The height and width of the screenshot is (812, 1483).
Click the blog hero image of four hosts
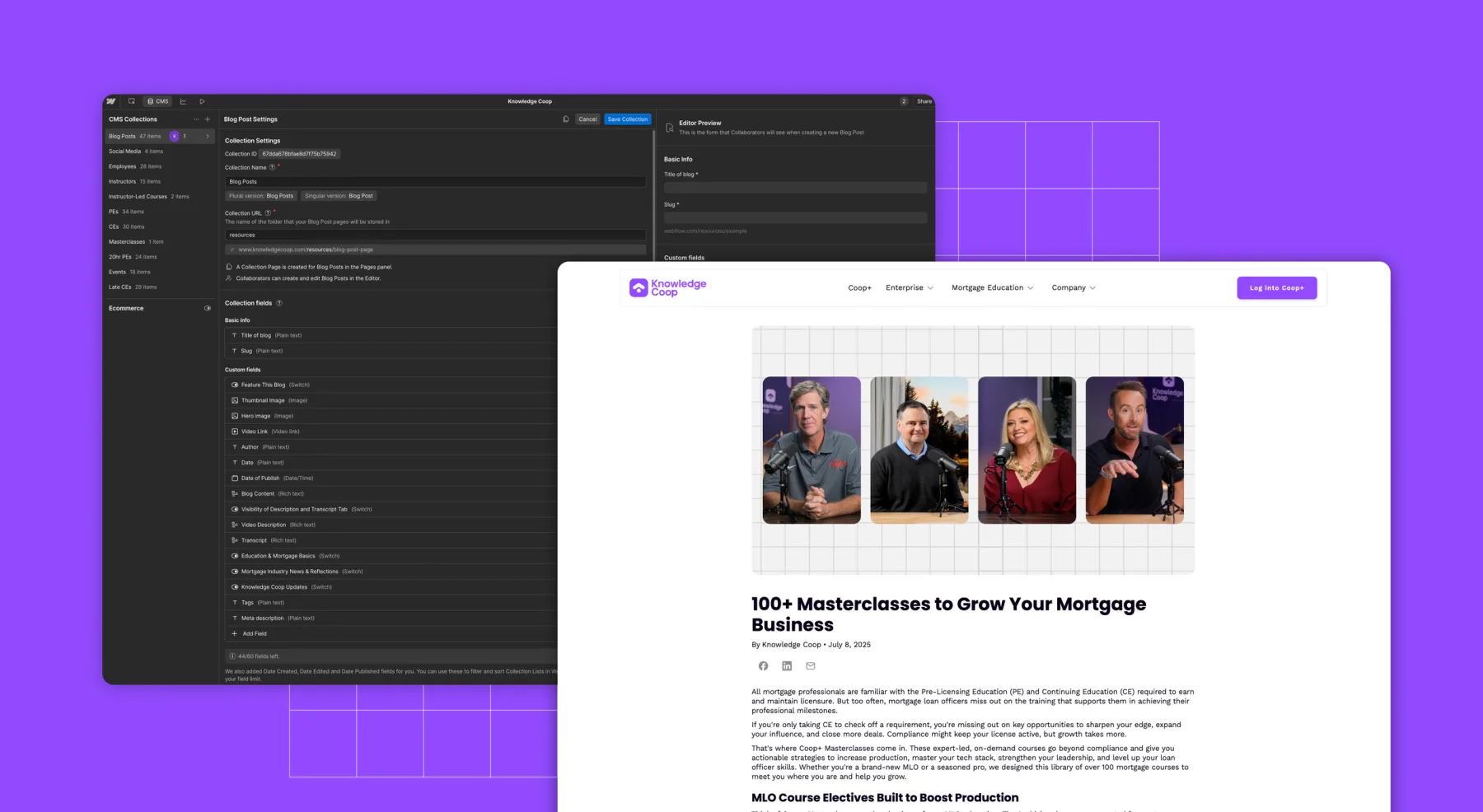click(x=973, y=450)
